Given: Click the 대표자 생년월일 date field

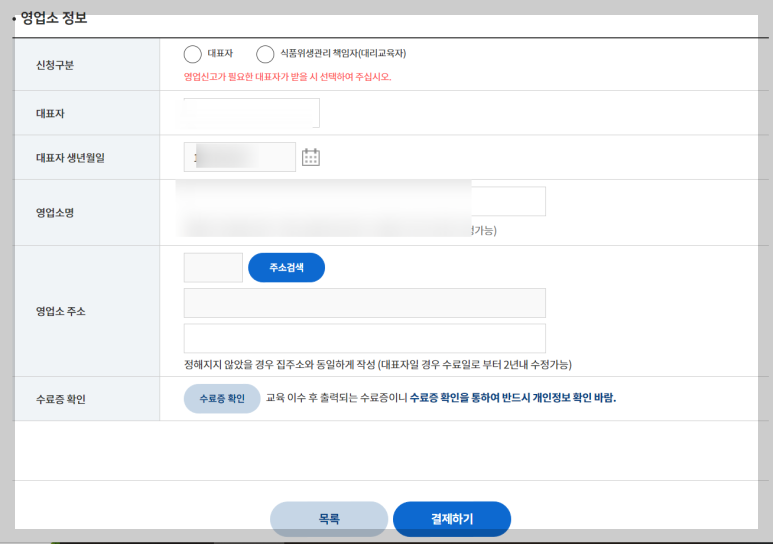Looking at the screenshot, I should tap(240, 157).
